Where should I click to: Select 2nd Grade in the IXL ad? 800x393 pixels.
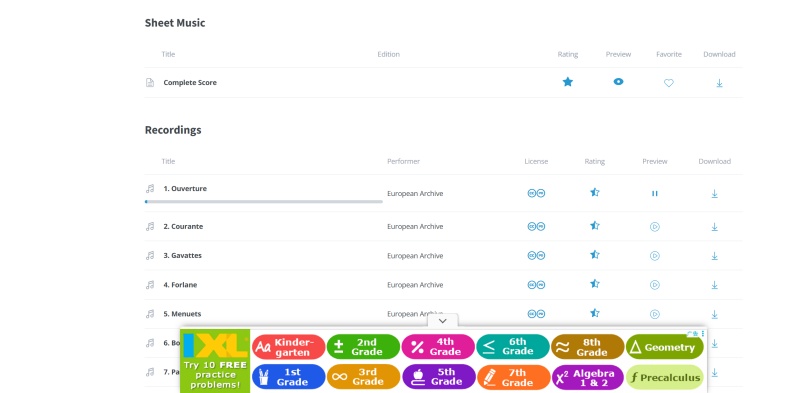[x=363, y=347]
